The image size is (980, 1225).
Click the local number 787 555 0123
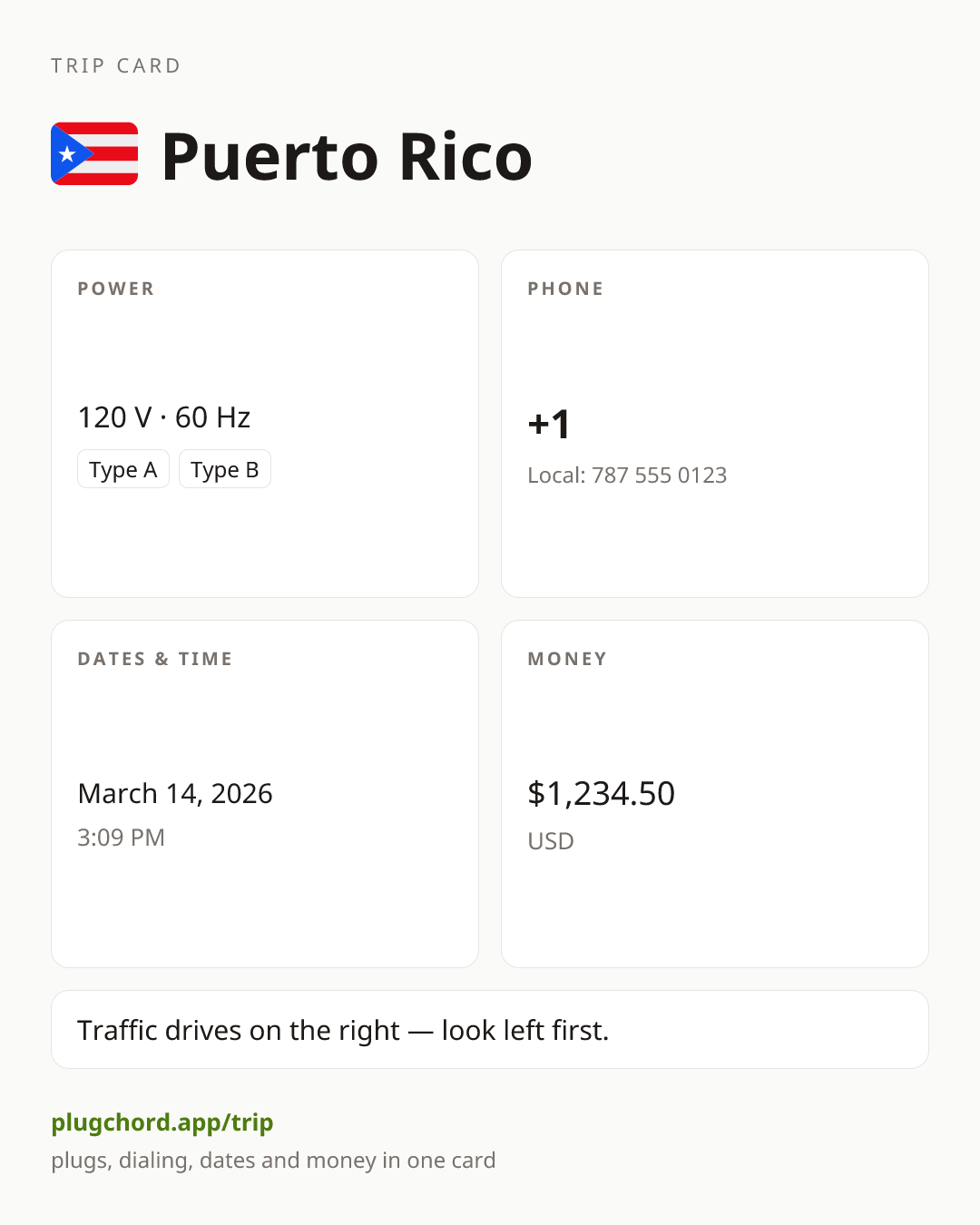tap(659, 475)
